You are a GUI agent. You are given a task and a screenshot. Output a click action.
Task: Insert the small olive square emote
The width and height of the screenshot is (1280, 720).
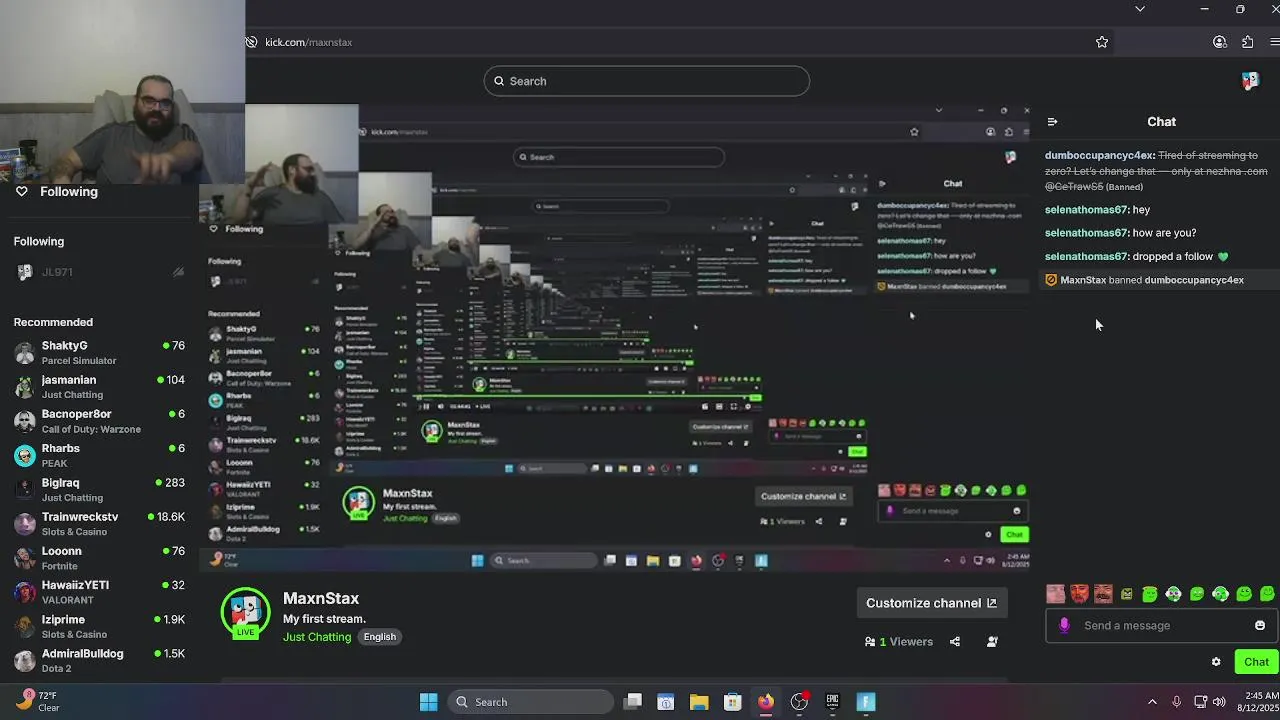click(x=1127, y=594)
